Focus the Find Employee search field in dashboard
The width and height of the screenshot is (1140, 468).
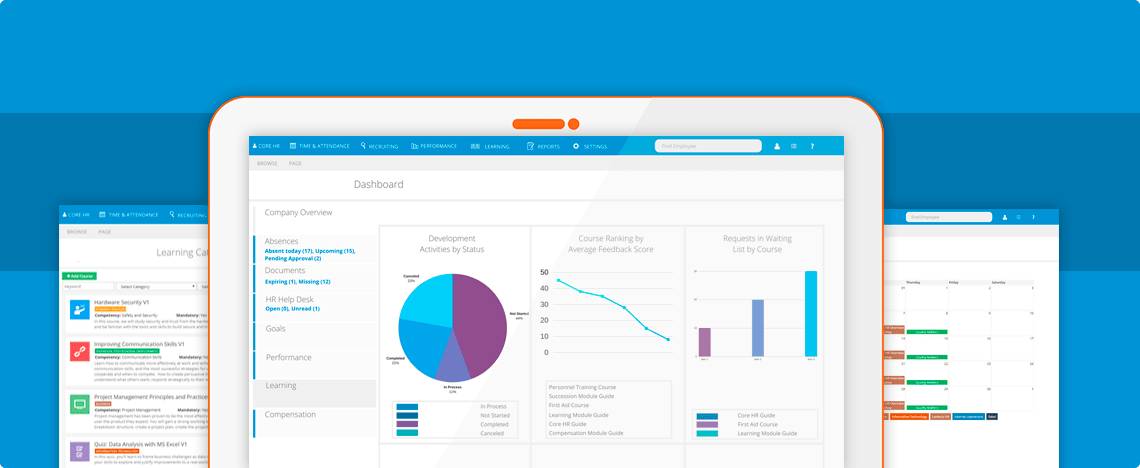[x=708, y=146]
